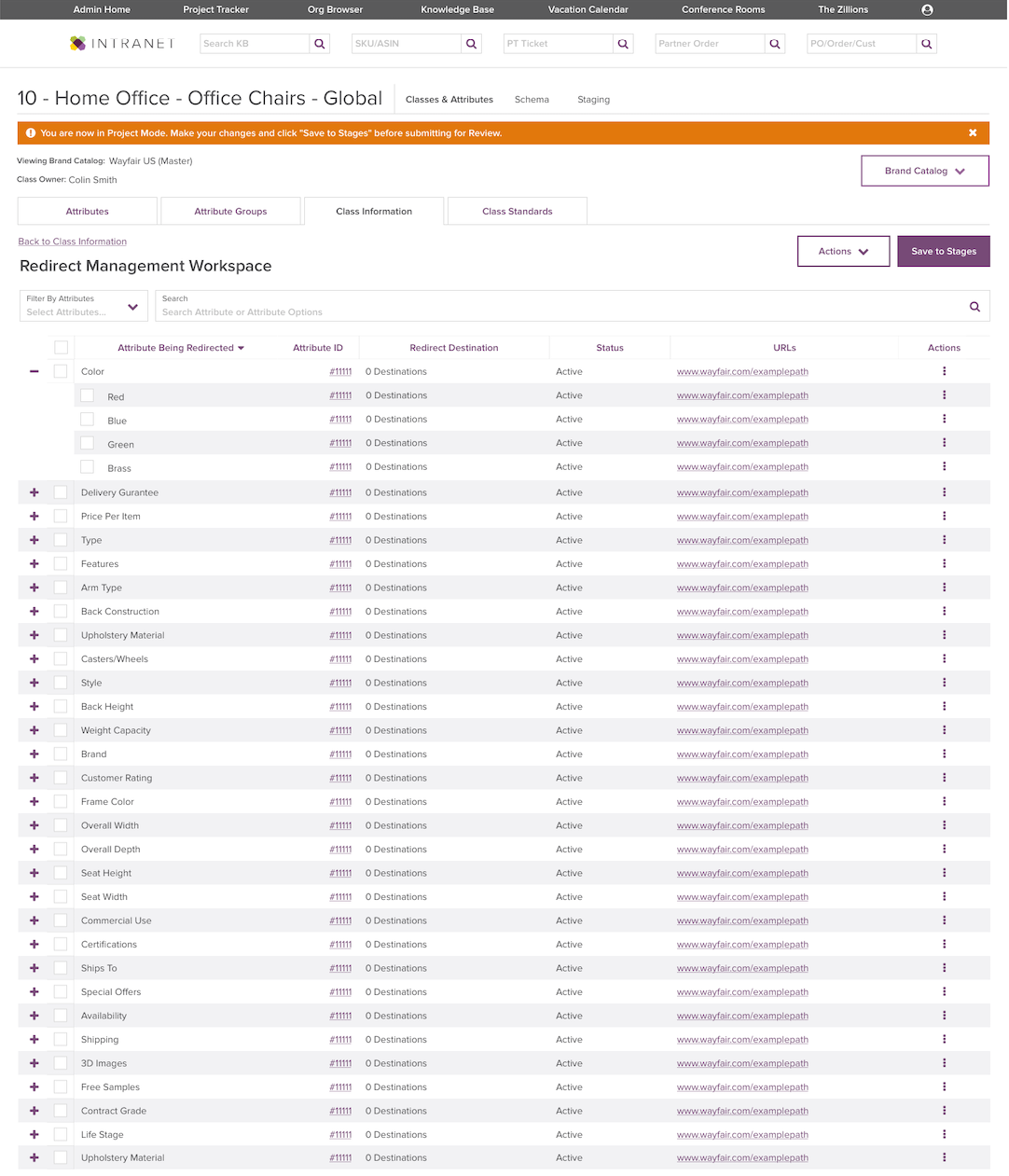Check the Red color option checkbox
Image resolution: width=1009 pixels, height=1176 pixels.
point(87,395)
